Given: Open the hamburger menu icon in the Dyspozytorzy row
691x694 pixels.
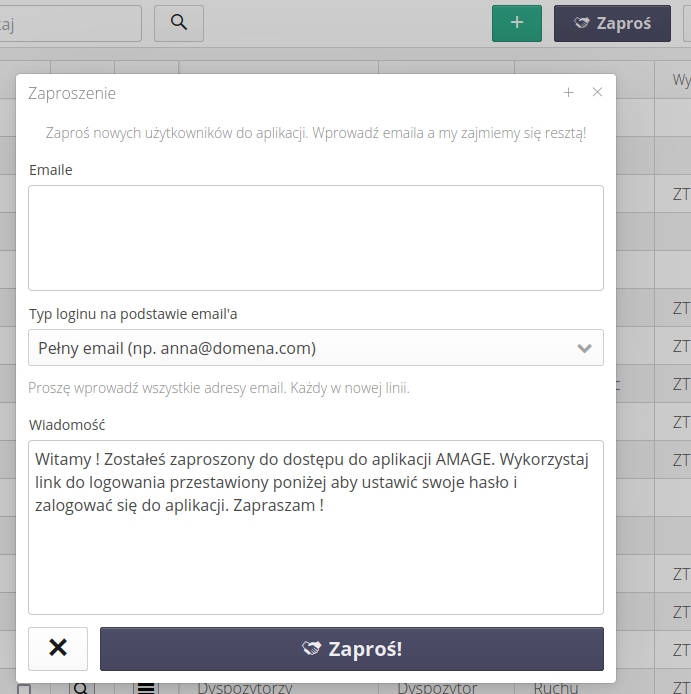Looking at the screenshot, I should click(x=146, y=688).
